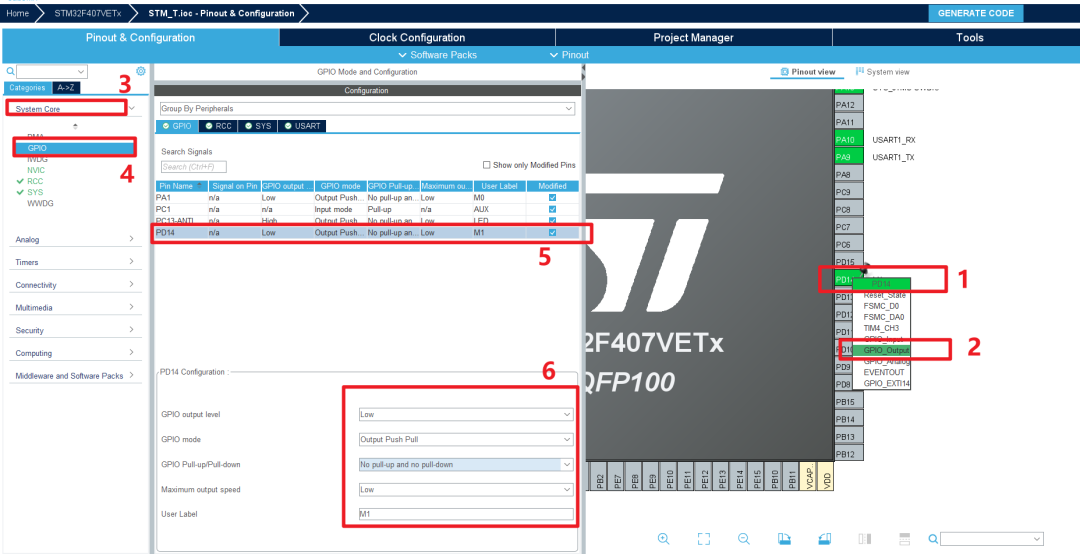Open the peripheral panel settings gear

(x=141, y=71)
